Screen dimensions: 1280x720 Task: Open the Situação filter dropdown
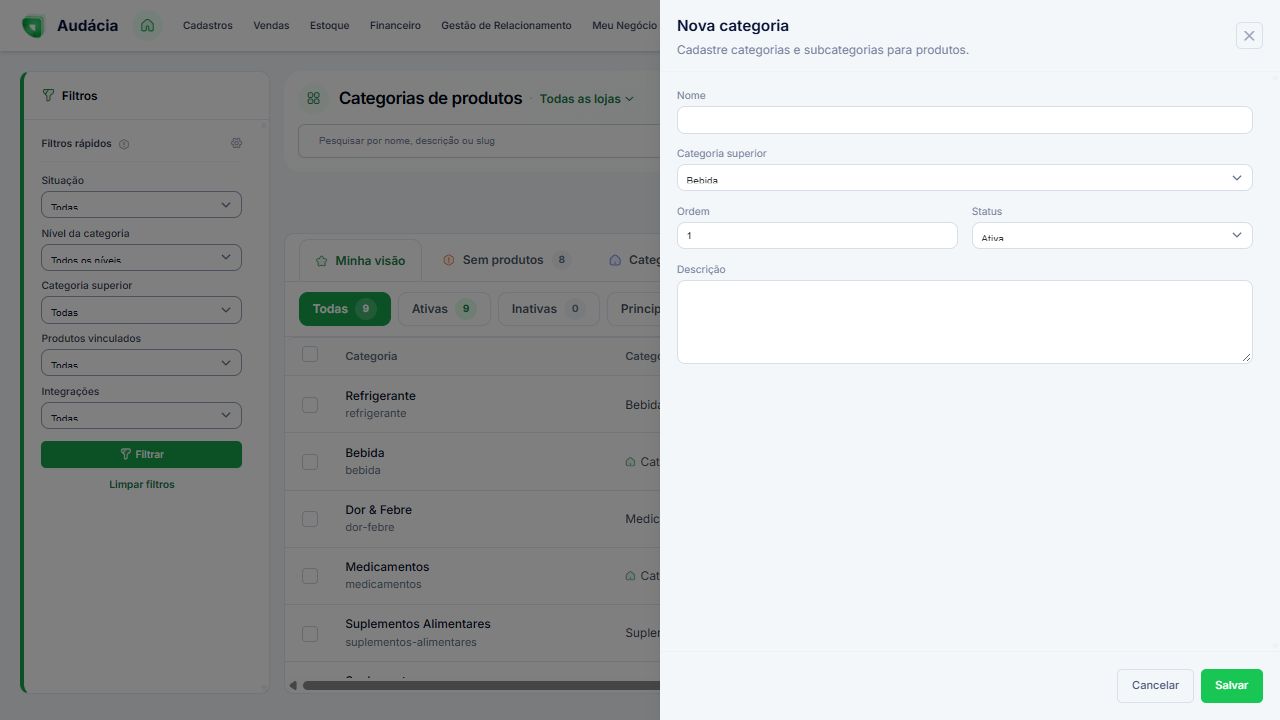click(x=141, y=204)
